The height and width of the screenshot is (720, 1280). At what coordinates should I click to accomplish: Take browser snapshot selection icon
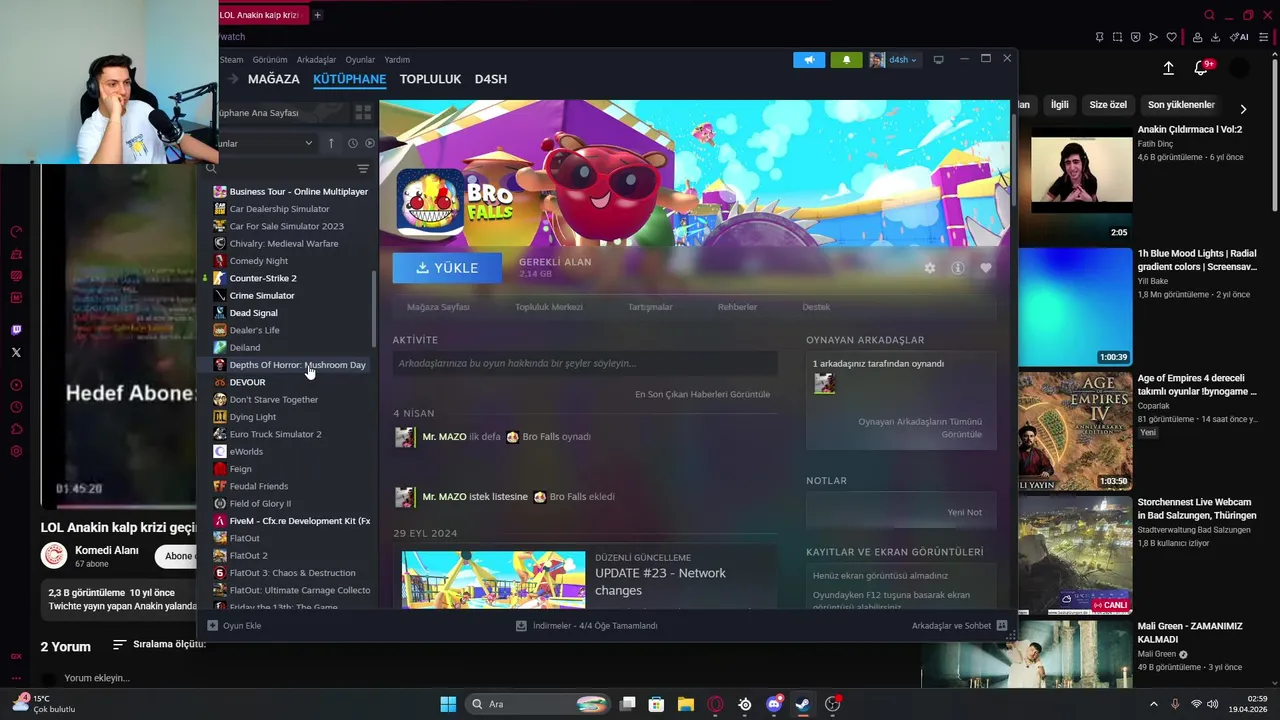1117,37
